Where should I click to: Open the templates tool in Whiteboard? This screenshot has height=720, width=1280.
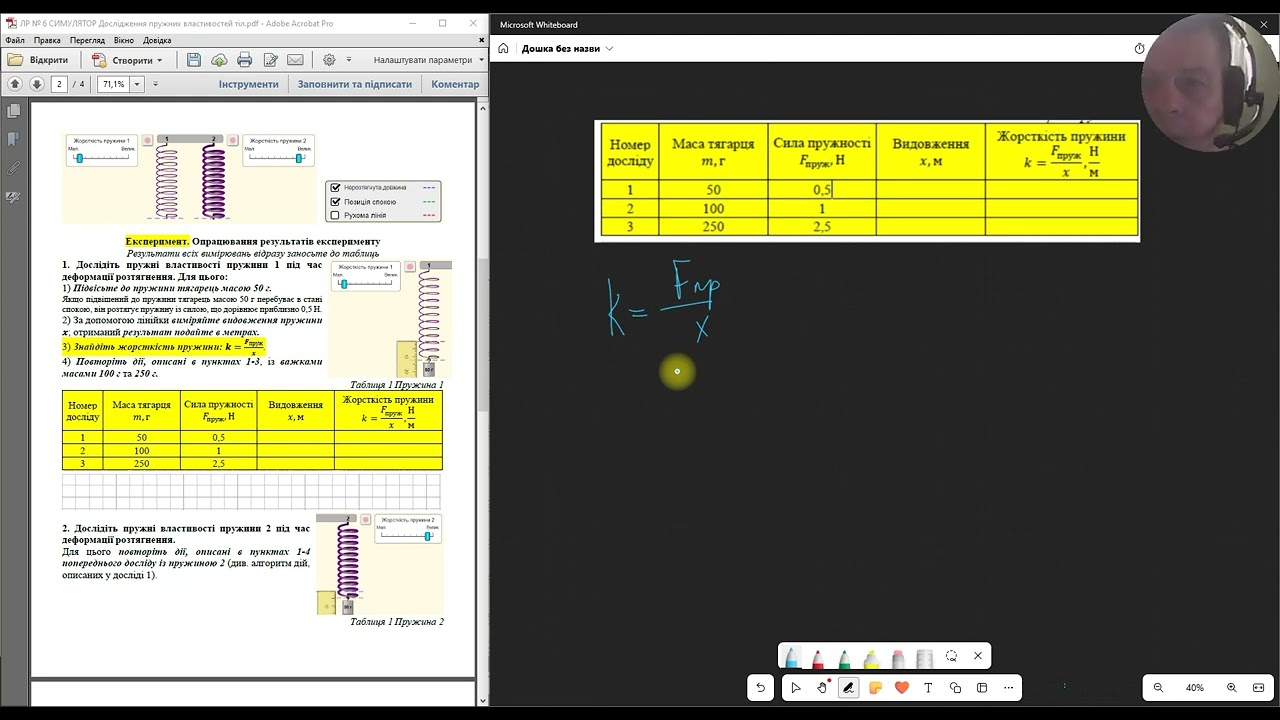[x=982, y=688]
